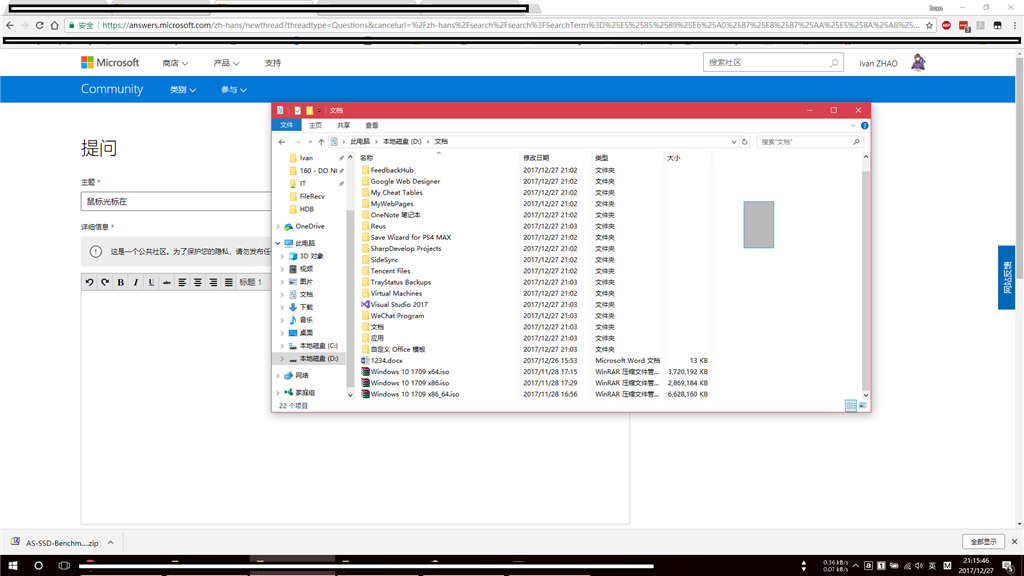
Task: Click the 网站反馈 side button
Action: pos(1006,278)
